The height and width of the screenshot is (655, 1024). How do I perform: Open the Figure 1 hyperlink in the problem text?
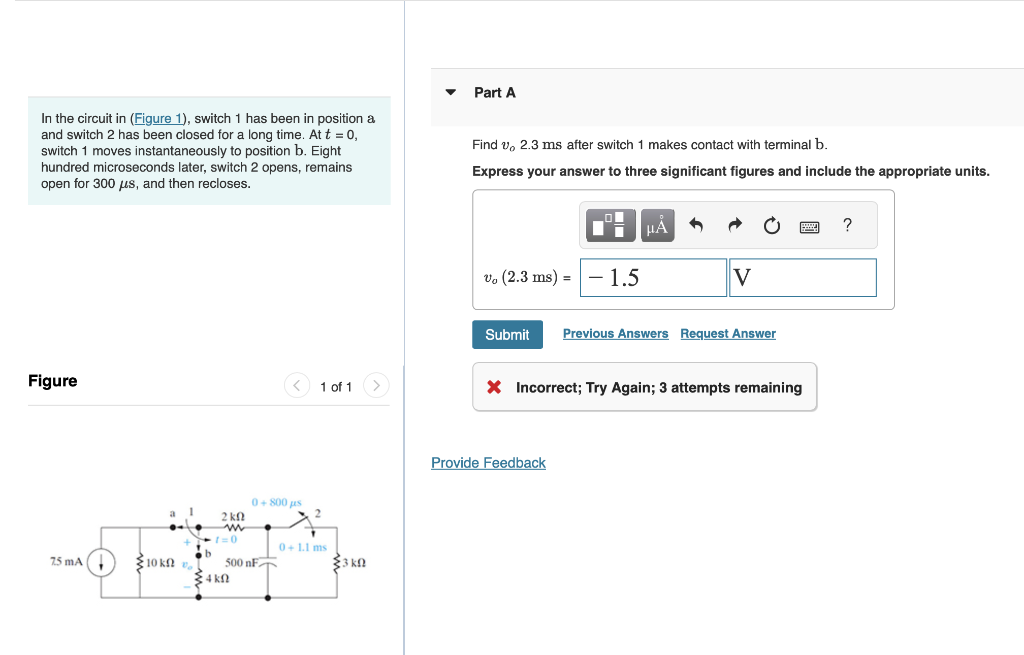[x=158, y=118]
